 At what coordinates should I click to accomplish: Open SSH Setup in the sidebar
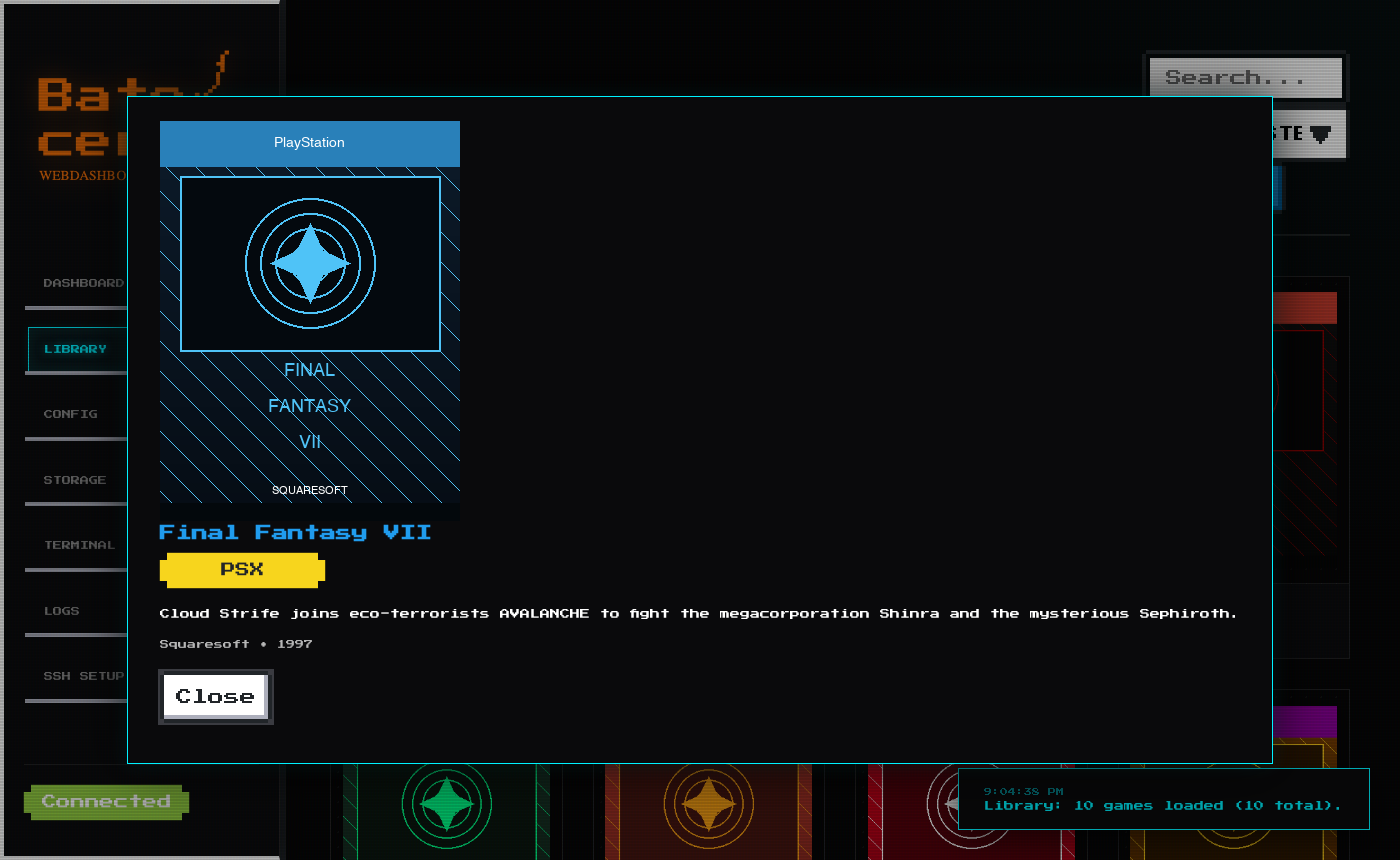pos(77,676)
